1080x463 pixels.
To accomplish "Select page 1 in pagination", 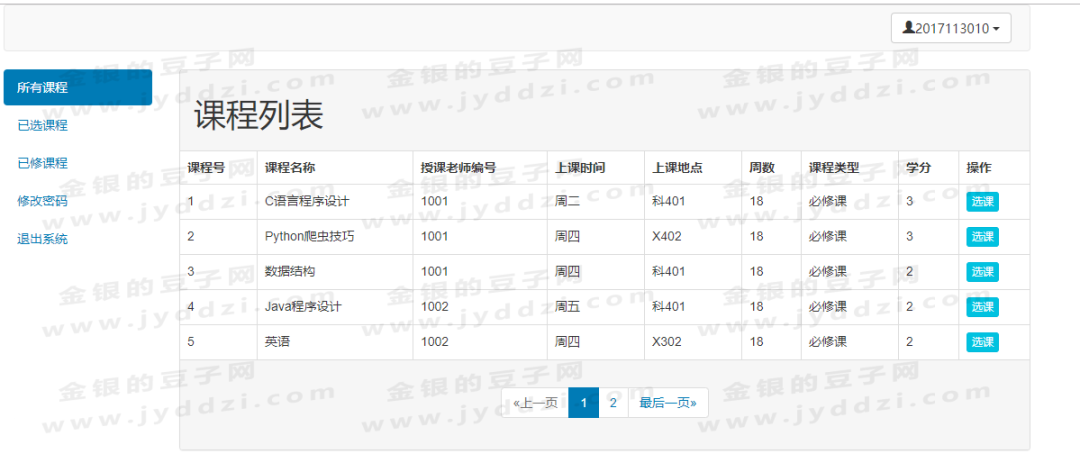I will coord(583,403).
